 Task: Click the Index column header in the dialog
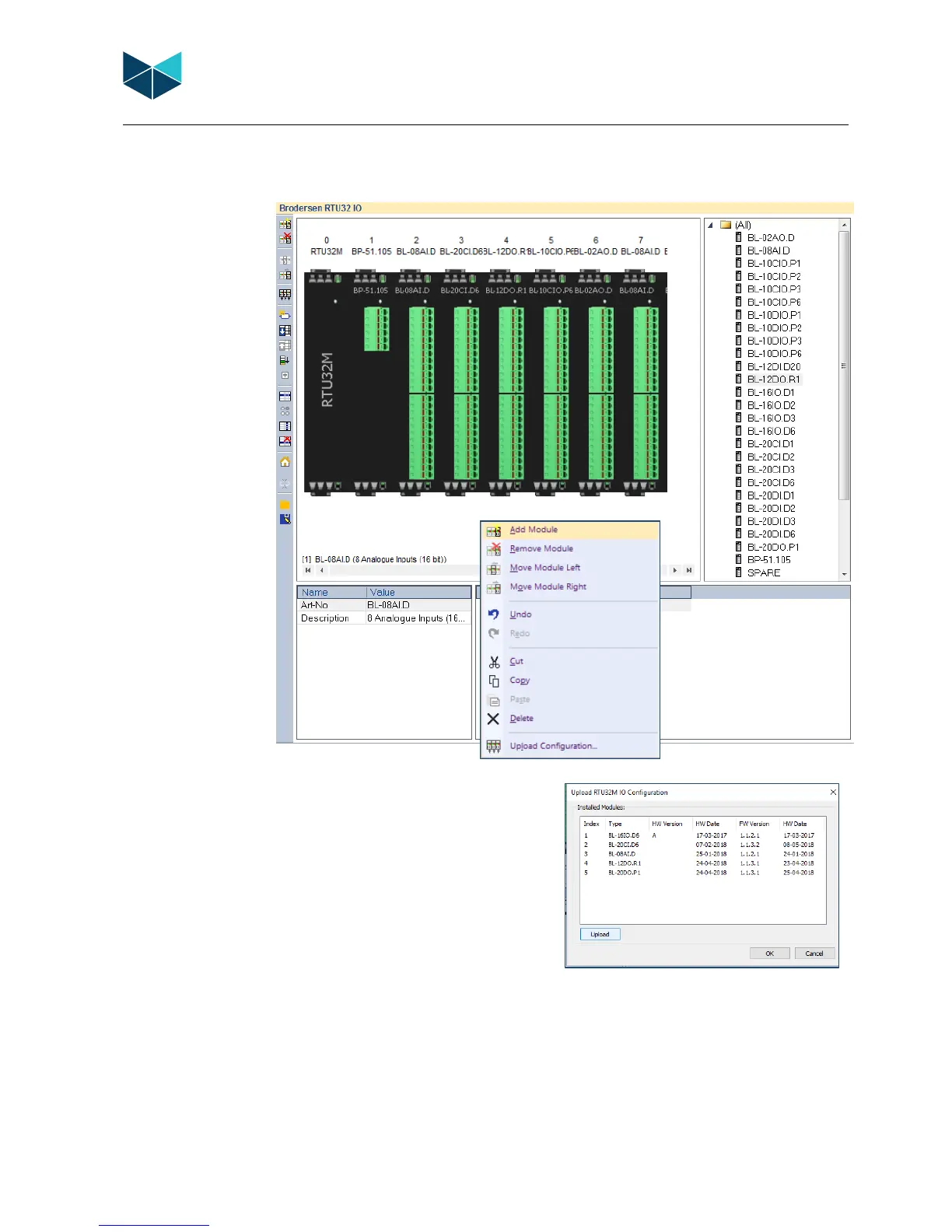(x=592, y=824)
